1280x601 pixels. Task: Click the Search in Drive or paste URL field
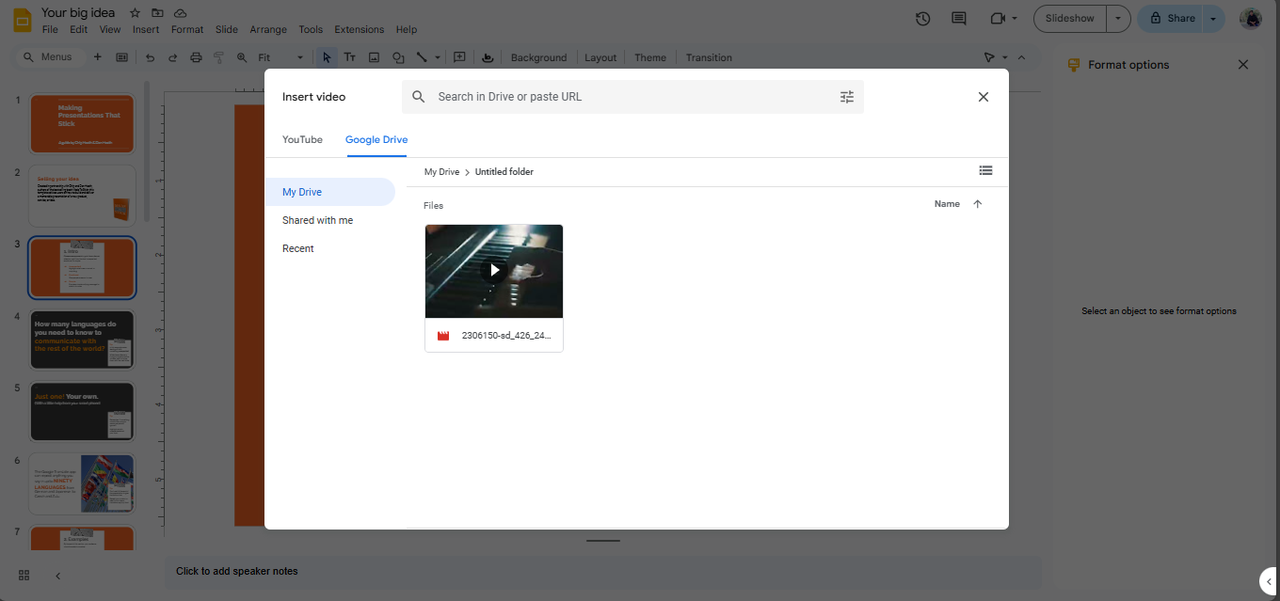pyautogui.click(x=633, y=97)
